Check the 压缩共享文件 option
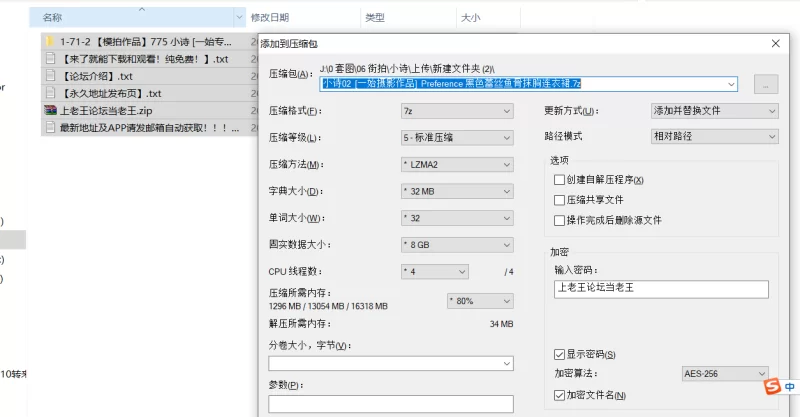The height and width of the screenshot is (417, 800). click(559, 200)
